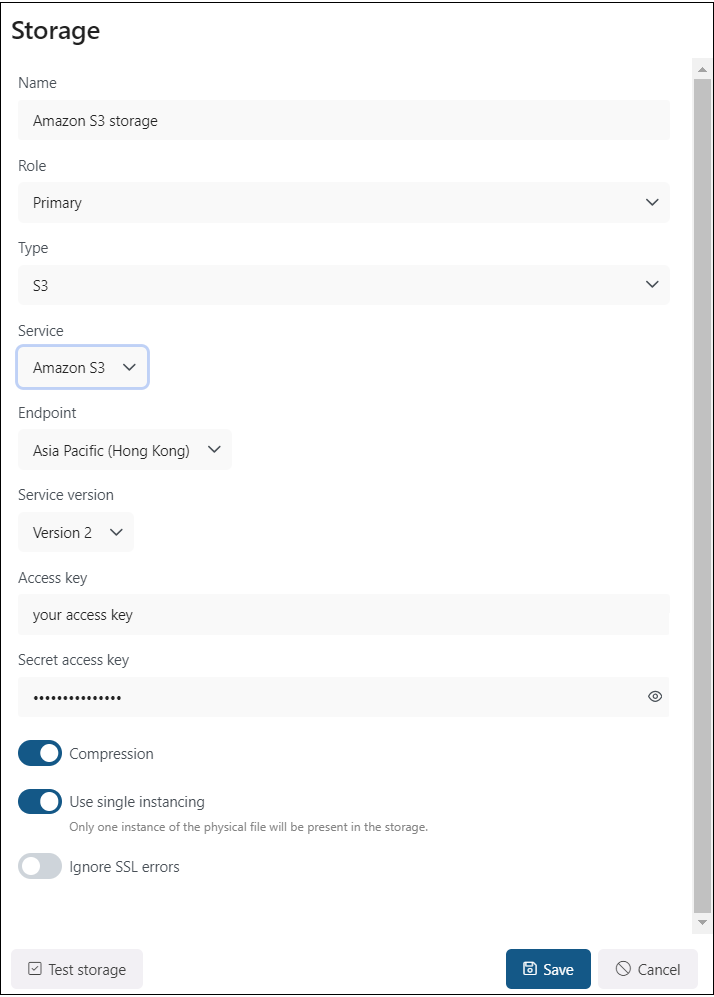Enable Ignore SSL errors switch
Viewport: 714px width, 997px height.
(40, 867)
